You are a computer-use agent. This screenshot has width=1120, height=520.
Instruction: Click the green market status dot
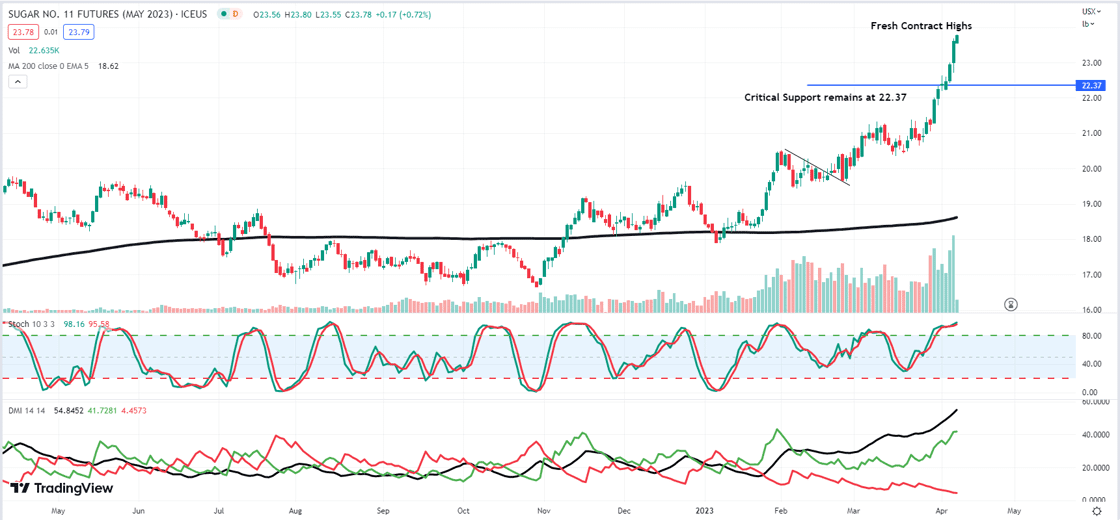224,13
